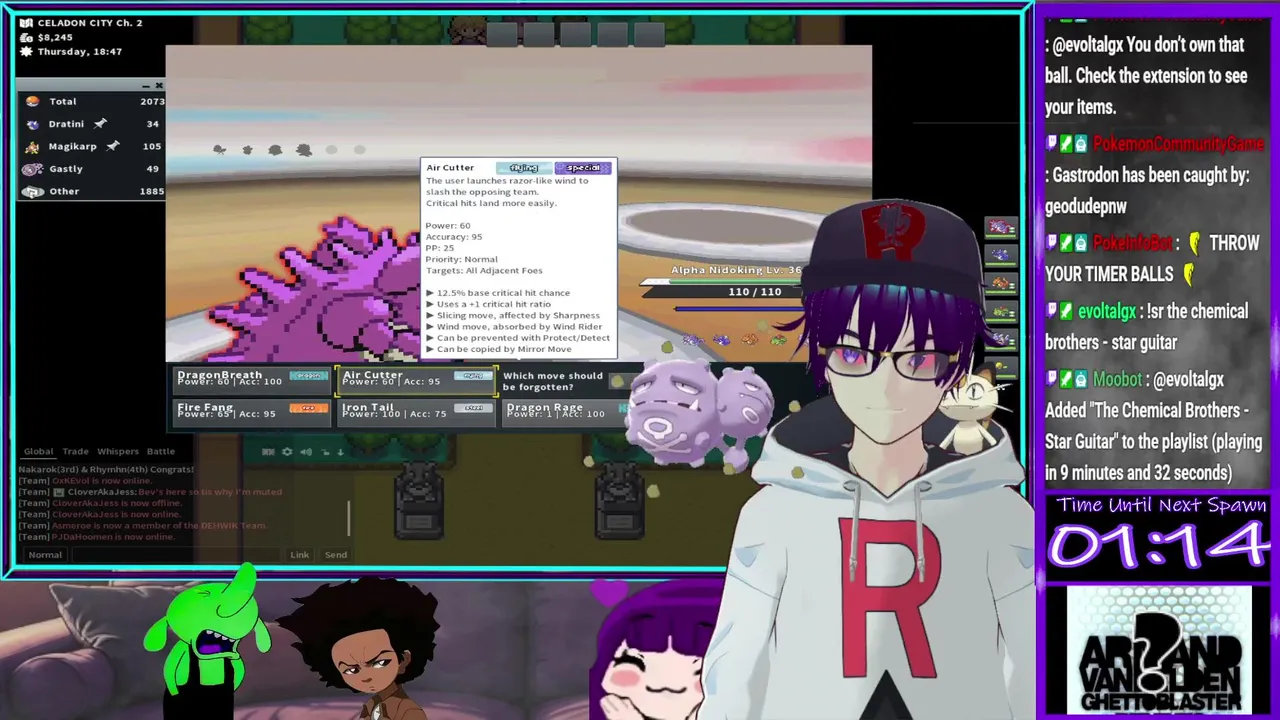Click evoltalgx's !sr chat message username

click(1106, 311)
